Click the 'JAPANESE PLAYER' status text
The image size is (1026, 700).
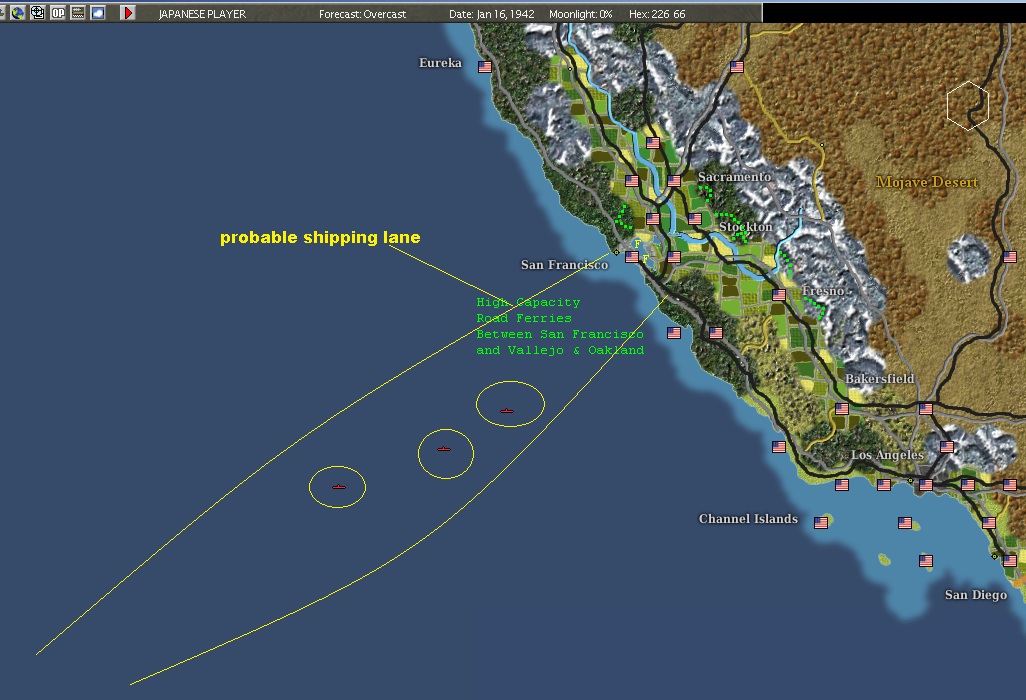[202, 14]
